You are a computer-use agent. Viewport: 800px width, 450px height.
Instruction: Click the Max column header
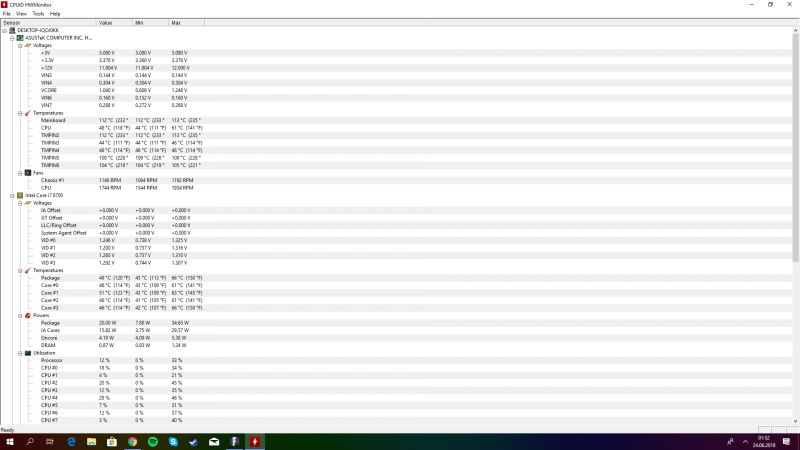pyautogui.click(x=187, y=23)
